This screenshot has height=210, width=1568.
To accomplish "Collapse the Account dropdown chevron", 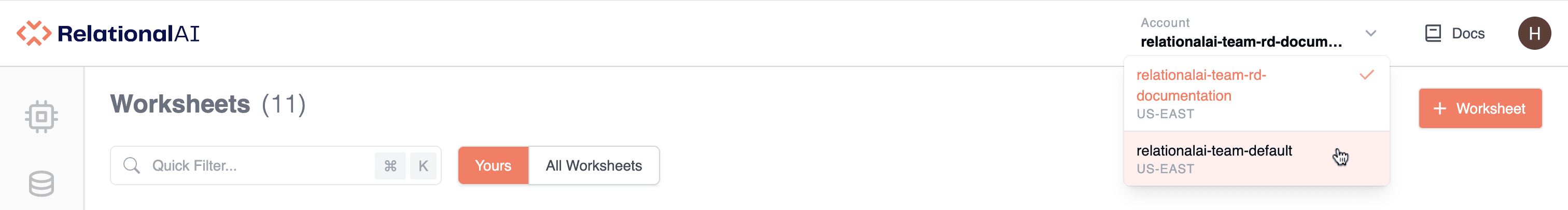I will click(1371, 34).
